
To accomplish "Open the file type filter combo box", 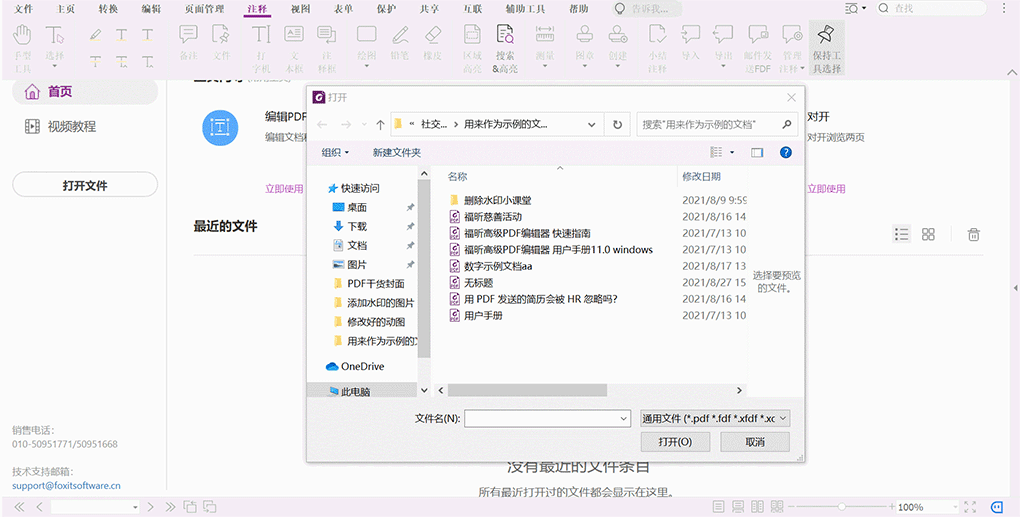I will click(715, 419).
